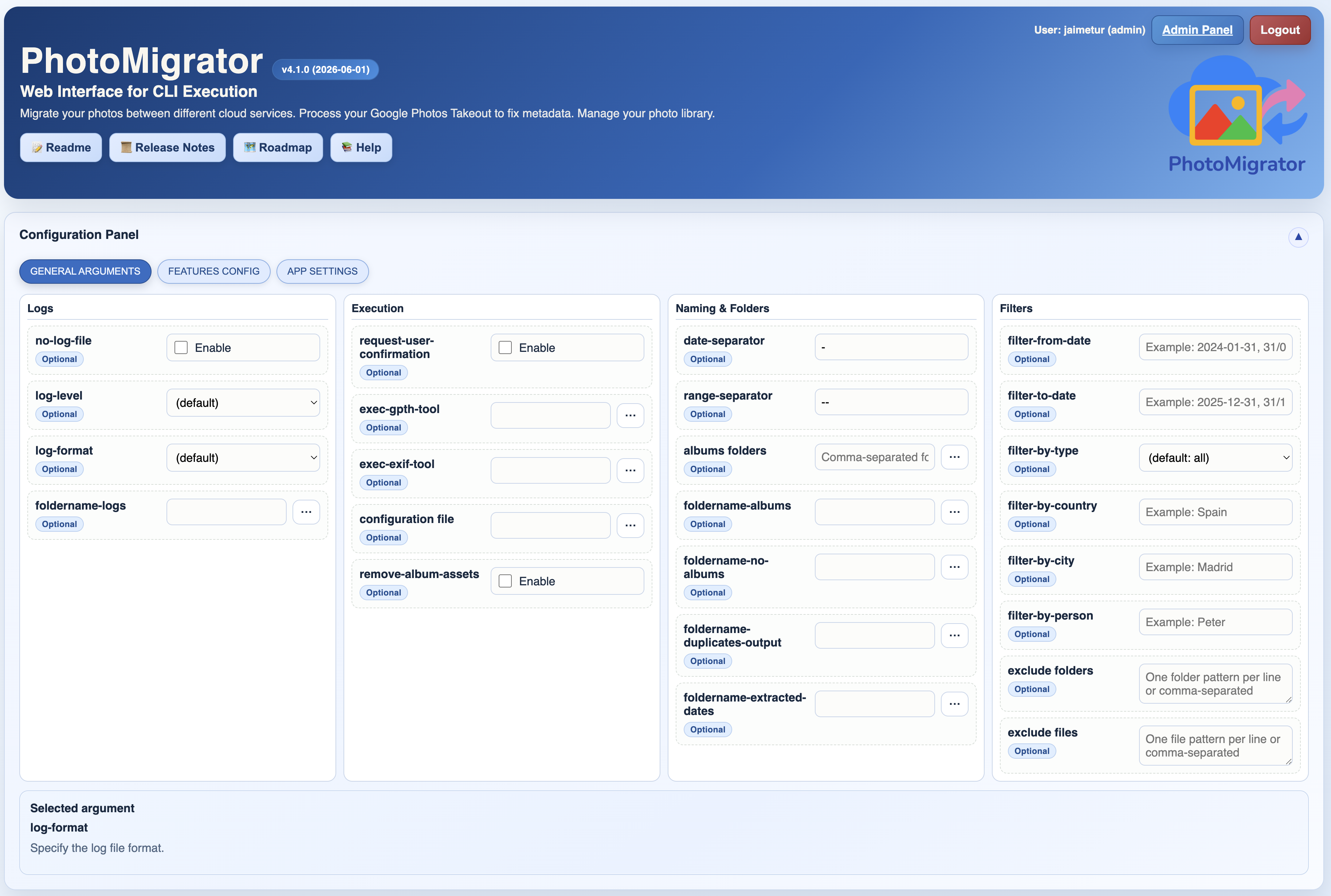Viewport: 1331px width, 896px height.
Task: Click the exclude folders text area
Action: coord(1216,683)
